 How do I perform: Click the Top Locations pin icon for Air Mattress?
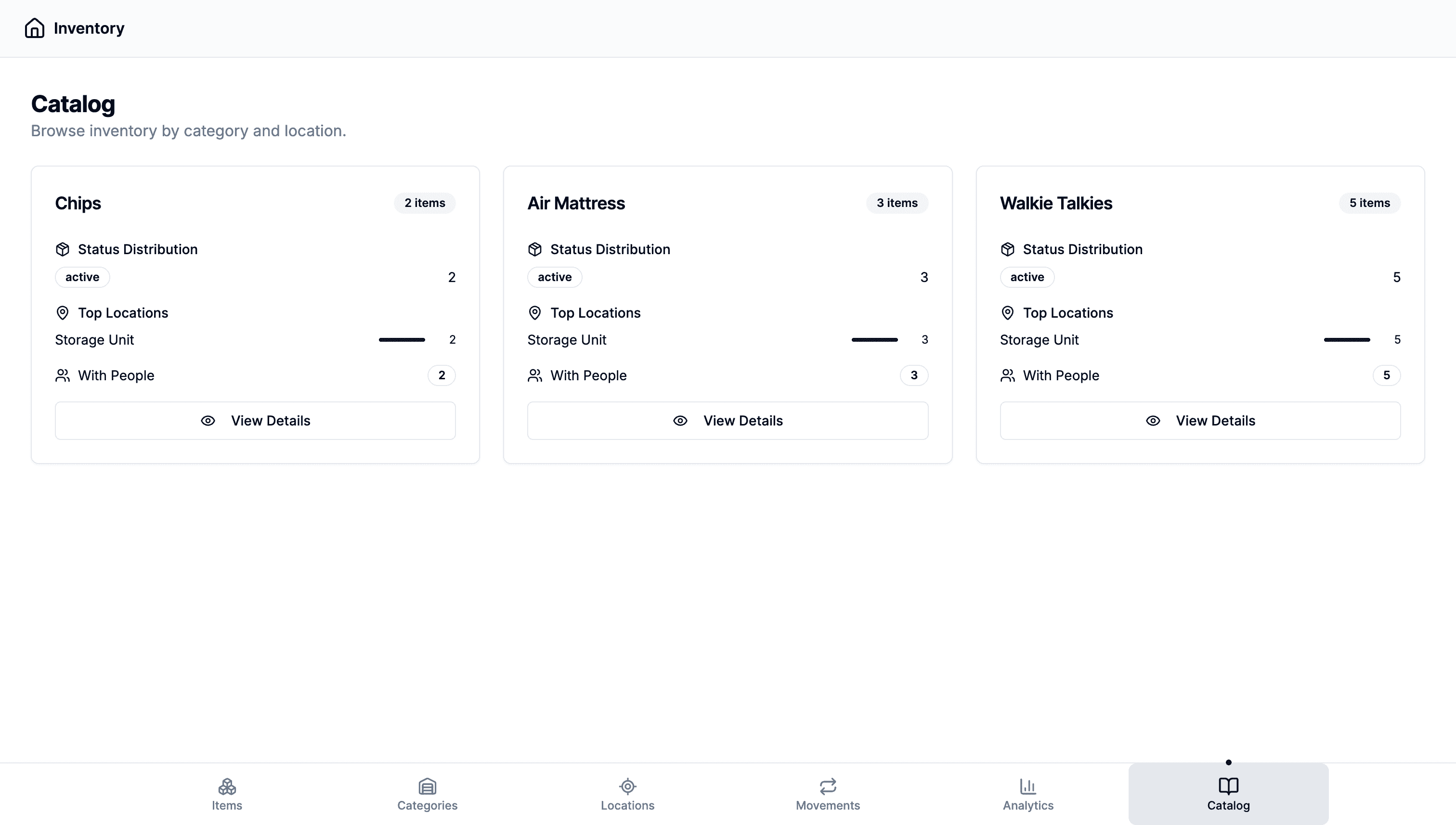[x=534, y=312]
